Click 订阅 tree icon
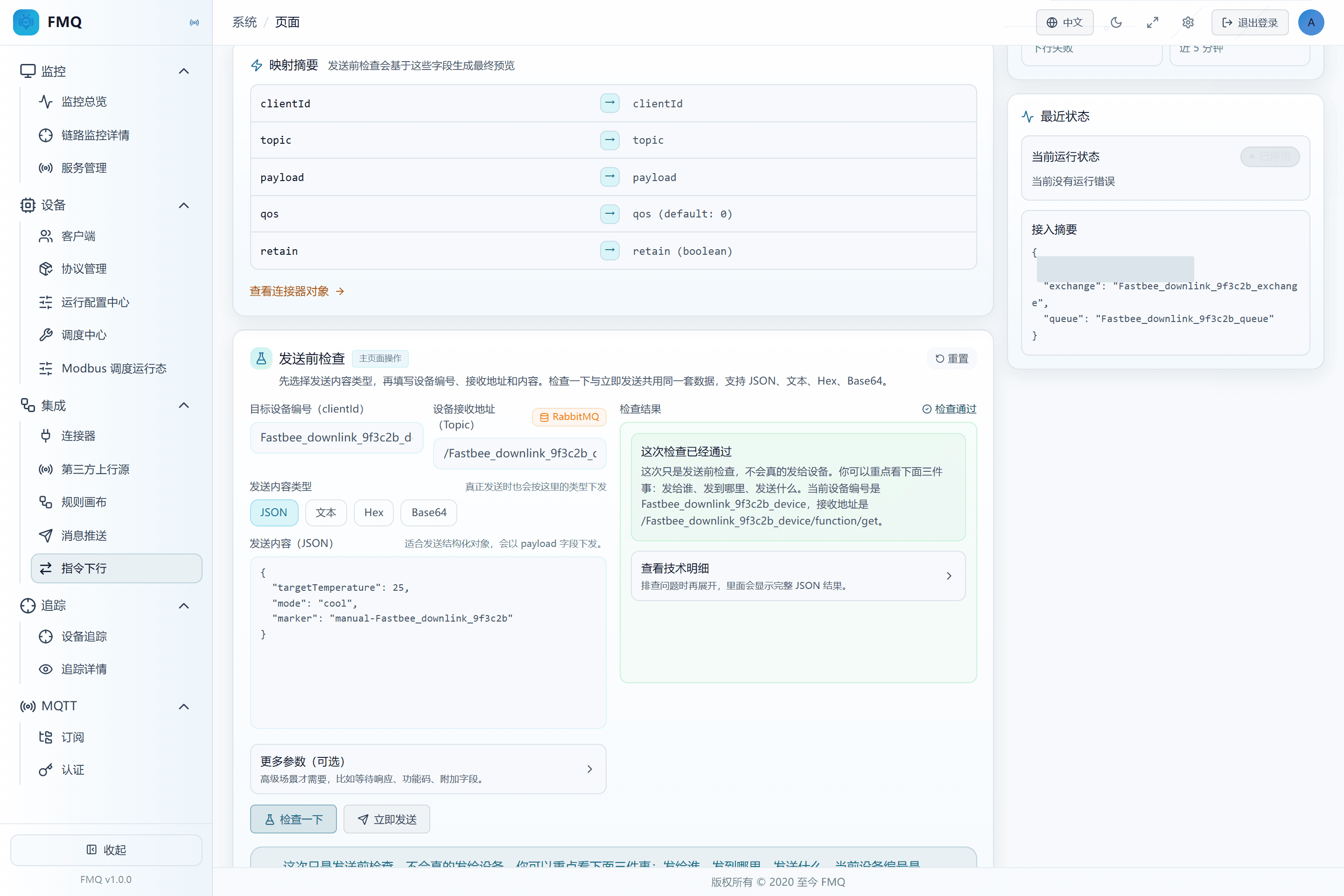Image resolution: width=1344 pixels, height=896 pixels. pos(46,737)
